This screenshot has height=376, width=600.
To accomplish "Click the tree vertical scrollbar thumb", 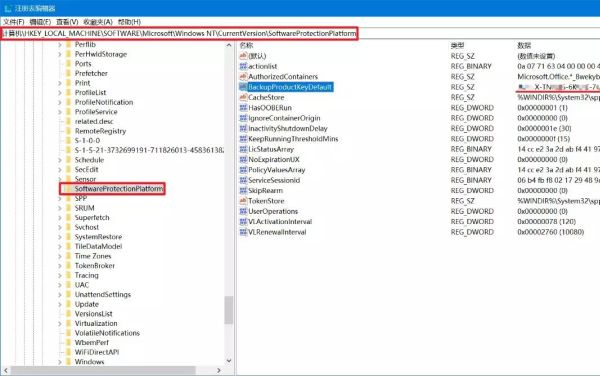I will 229,310.
